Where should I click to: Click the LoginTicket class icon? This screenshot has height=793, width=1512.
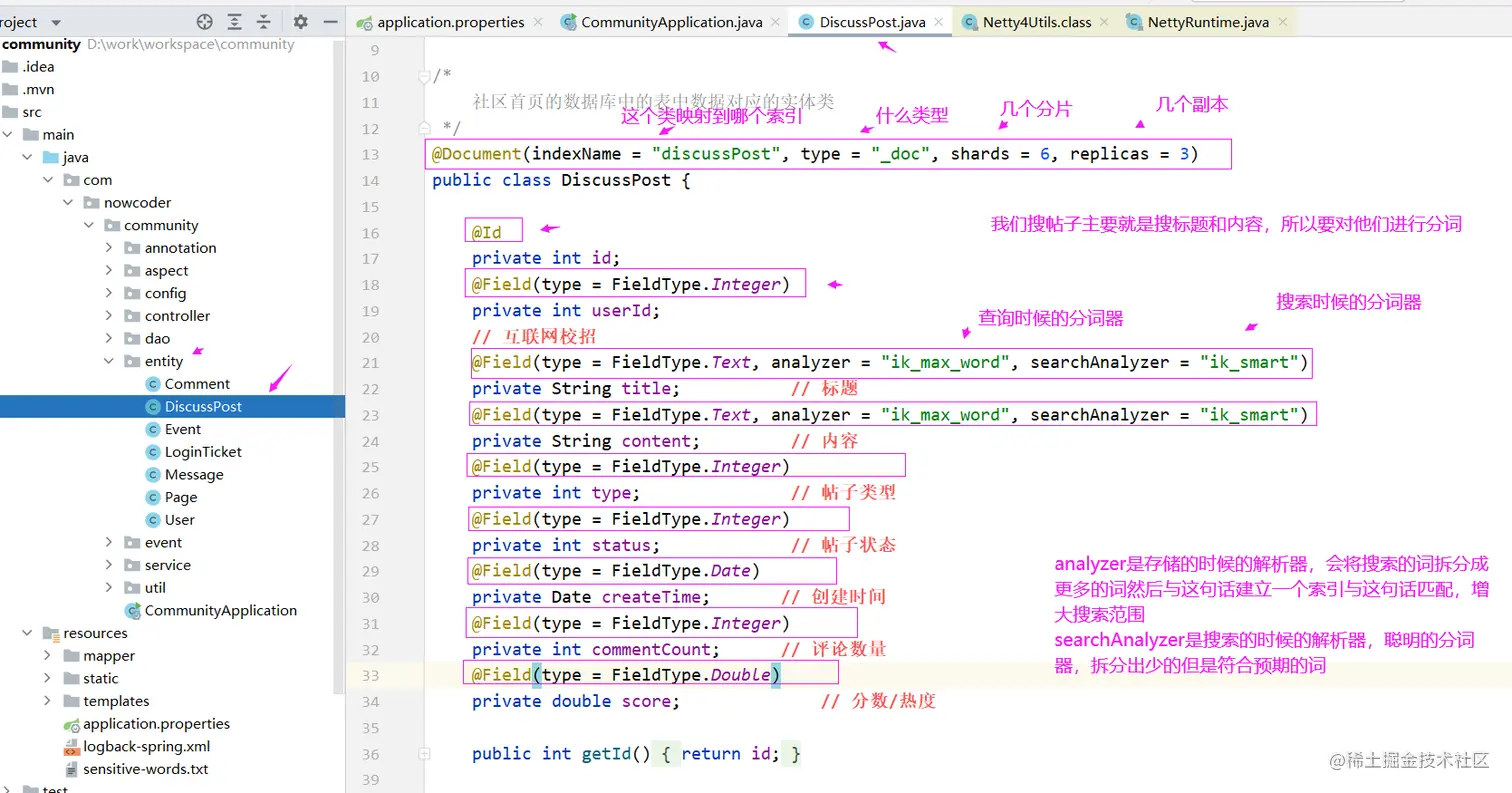coord(153,452)
